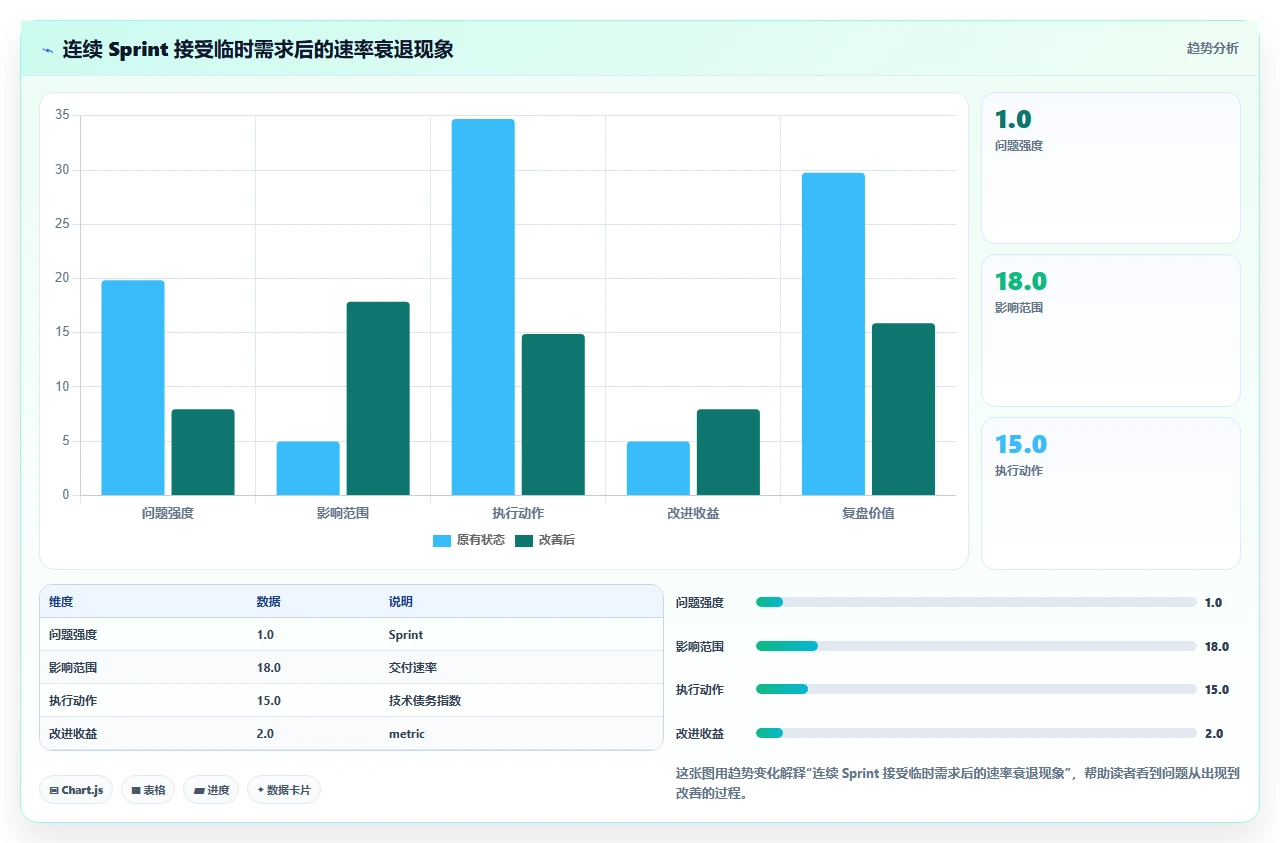
Task: Click the 趋势分析 label in the header
Action: pyautogui.click(x=1212, y=48)
